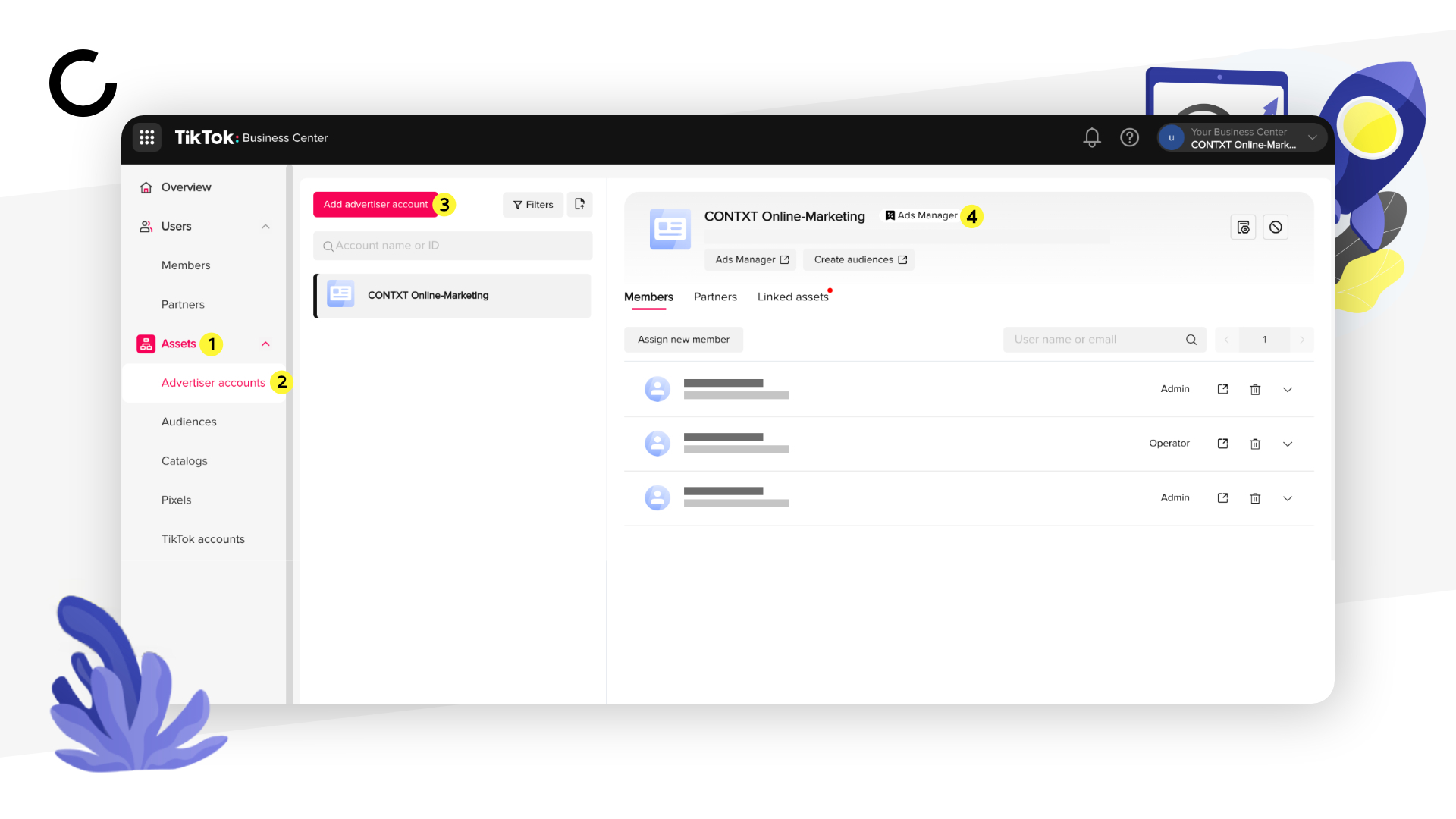Select Advertiser accounts in sidebar
Viewport: 1456px width, 819px height.
coord(213,383)
